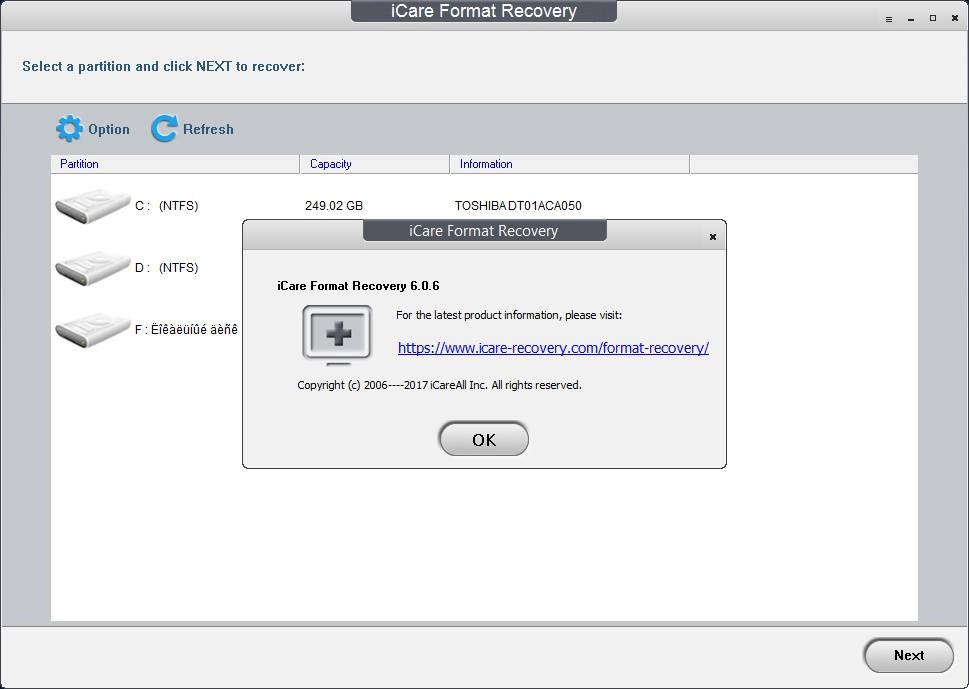The width and height of the screenshot is (969, 689).
Task: Click the Refresh label
Action: (x=208, y=129)
